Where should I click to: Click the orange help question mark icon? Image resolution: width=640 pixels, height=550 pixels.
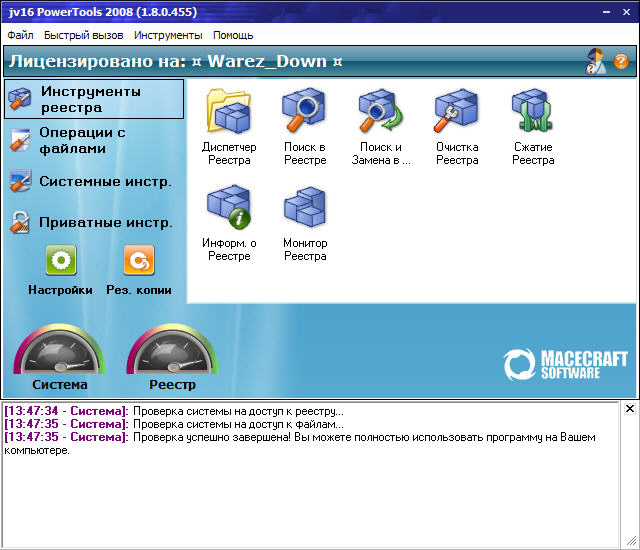coord(621,61)
